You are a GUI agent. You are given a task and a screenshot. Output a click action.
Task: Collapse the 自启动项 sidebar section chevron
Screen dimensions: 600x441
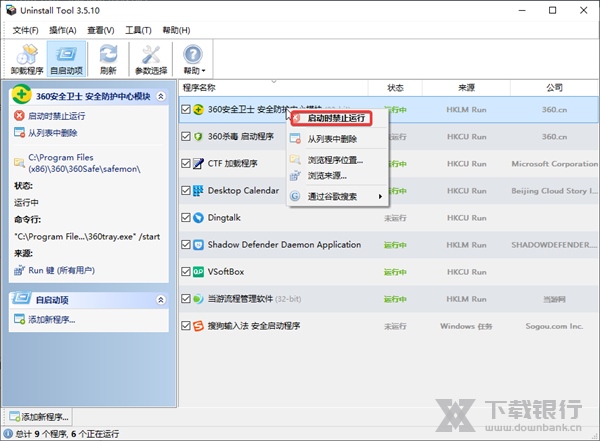(x=160, y=300)
